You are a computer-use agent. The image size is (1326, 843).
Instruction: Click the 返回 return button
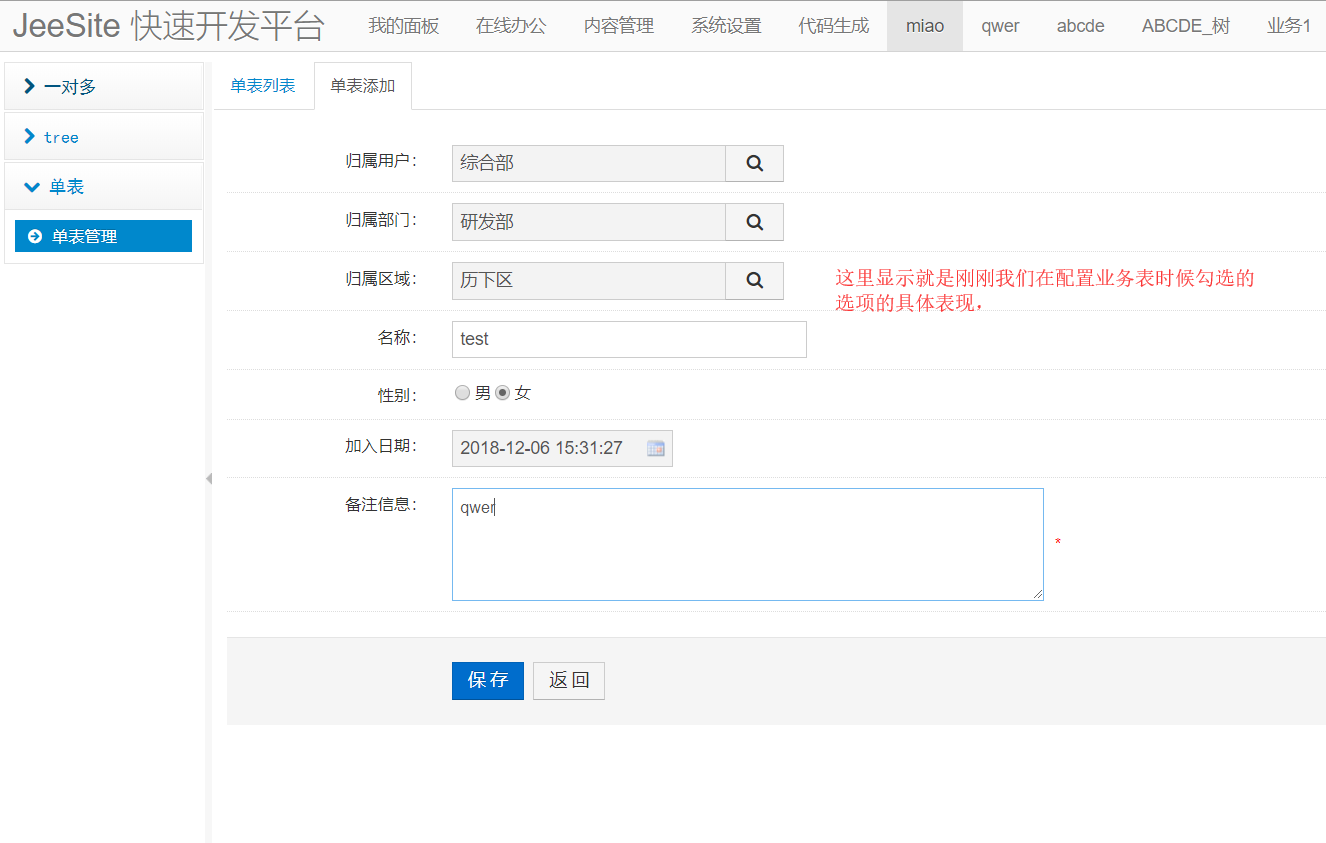[568, 680]
